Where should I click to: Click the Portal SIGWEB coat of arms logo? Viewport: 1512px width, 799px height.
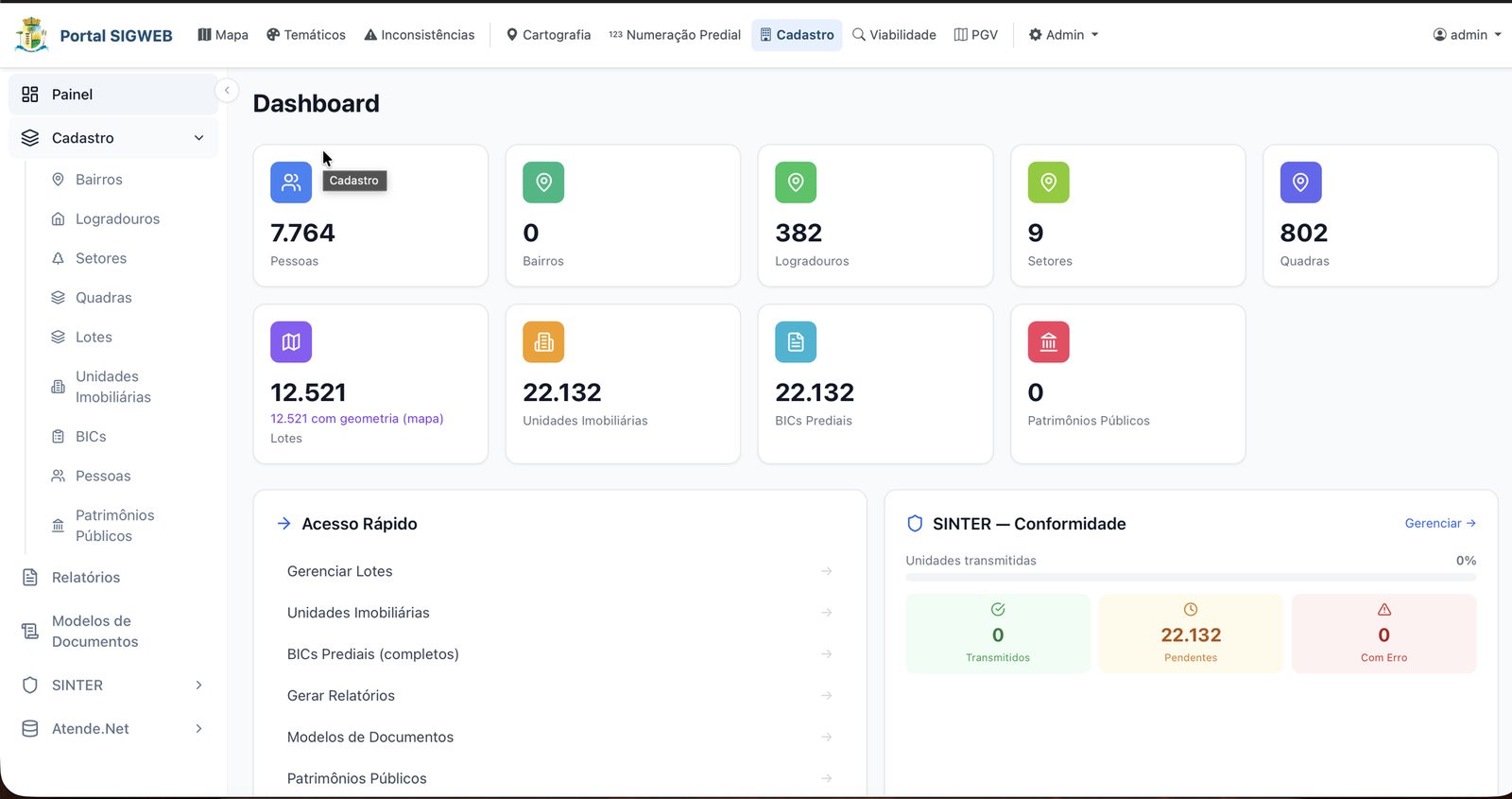tap(31, 35)
